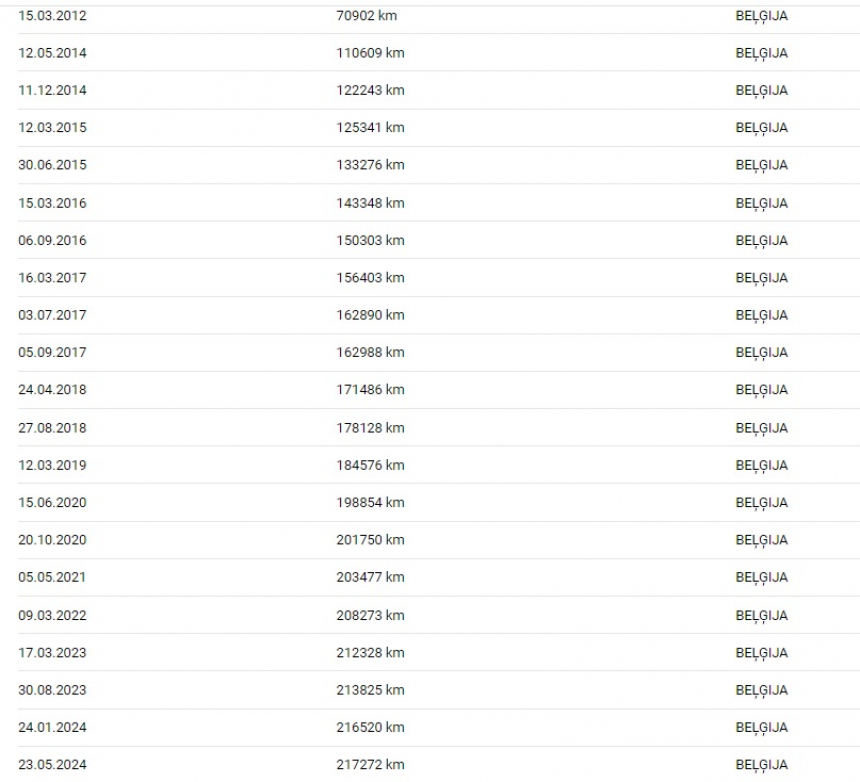Click BEĻĢIJA in the 24.04.2018 row
This screenshot has width=860, height=782.
coord(761,390)
